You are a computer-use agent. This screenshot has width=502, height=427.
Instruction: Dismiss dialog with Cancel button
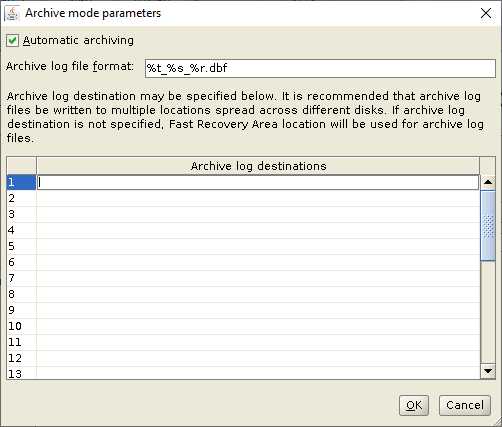coord(465,405)
